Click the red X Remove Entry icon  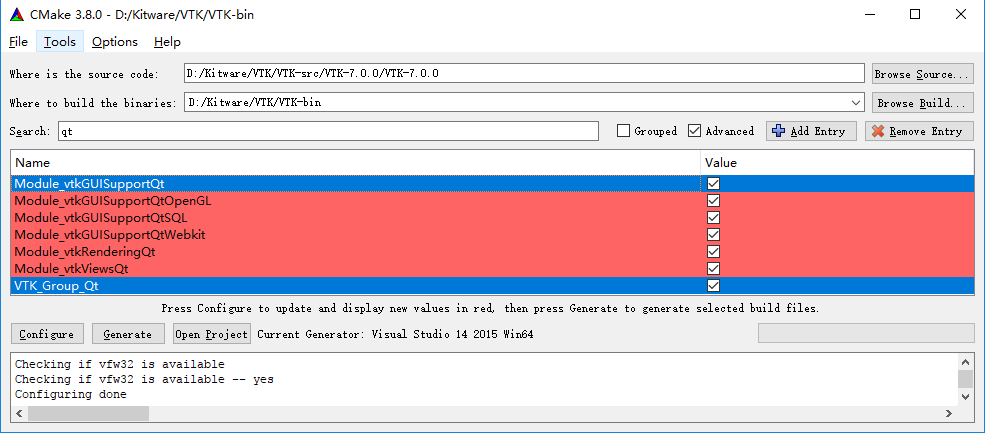pyautogui.click(x=878, y=131)
